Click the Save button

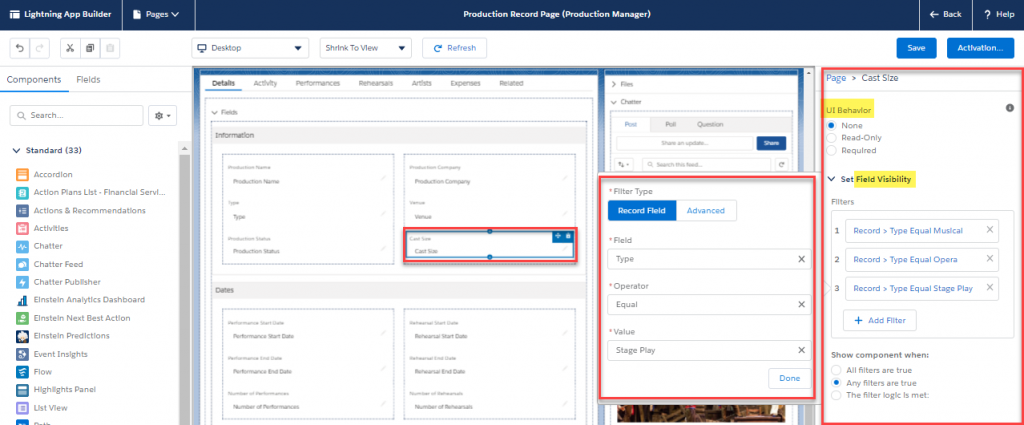pos(916,48)
